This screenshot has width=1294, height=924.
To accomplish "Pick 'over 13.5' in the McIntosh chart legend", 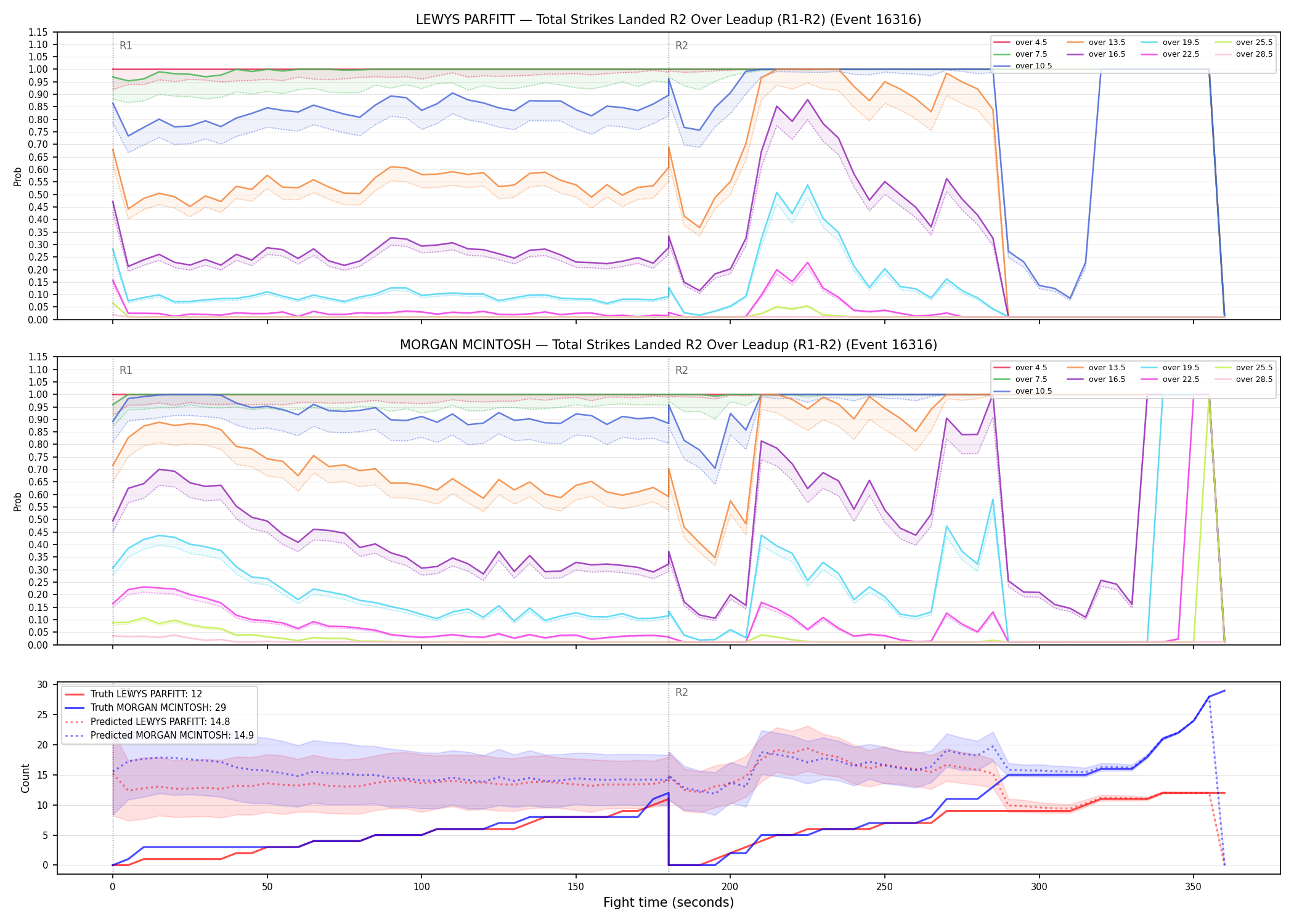I will pos(1096,368).
